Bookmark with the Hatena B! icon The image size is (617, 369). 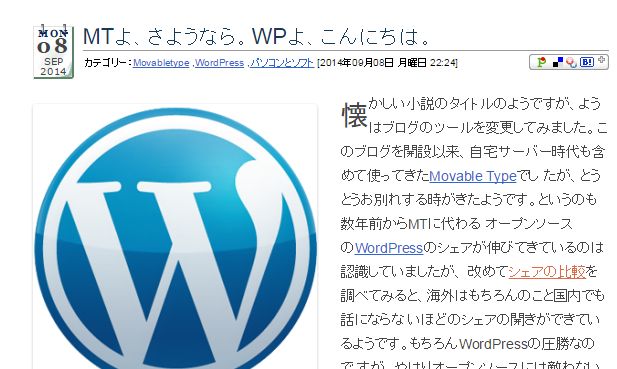pyautogui.click(x=587, y=62)
